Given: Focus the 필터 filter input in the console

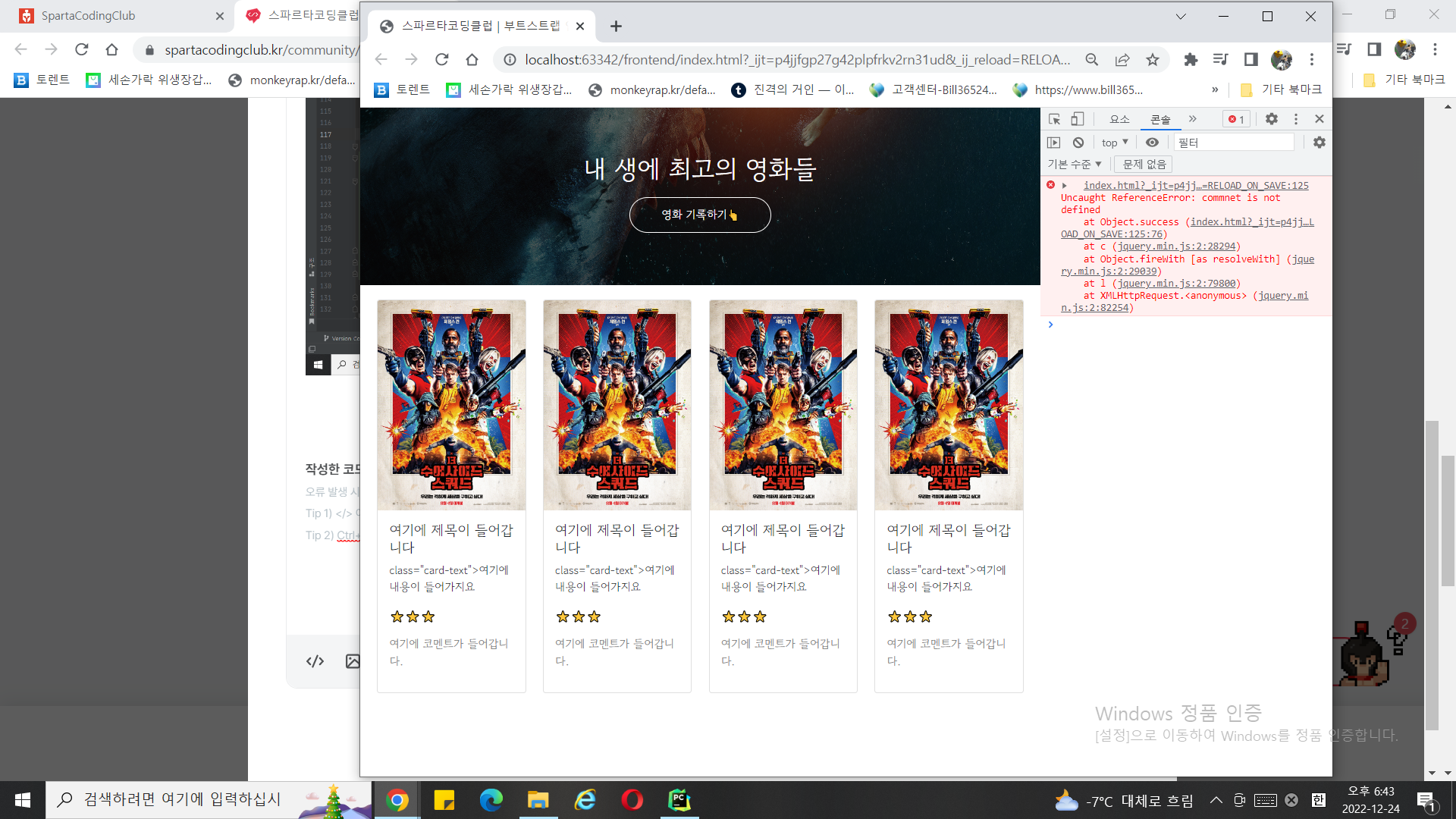Looking at the screenshot, I should (x=1234, y=143).
